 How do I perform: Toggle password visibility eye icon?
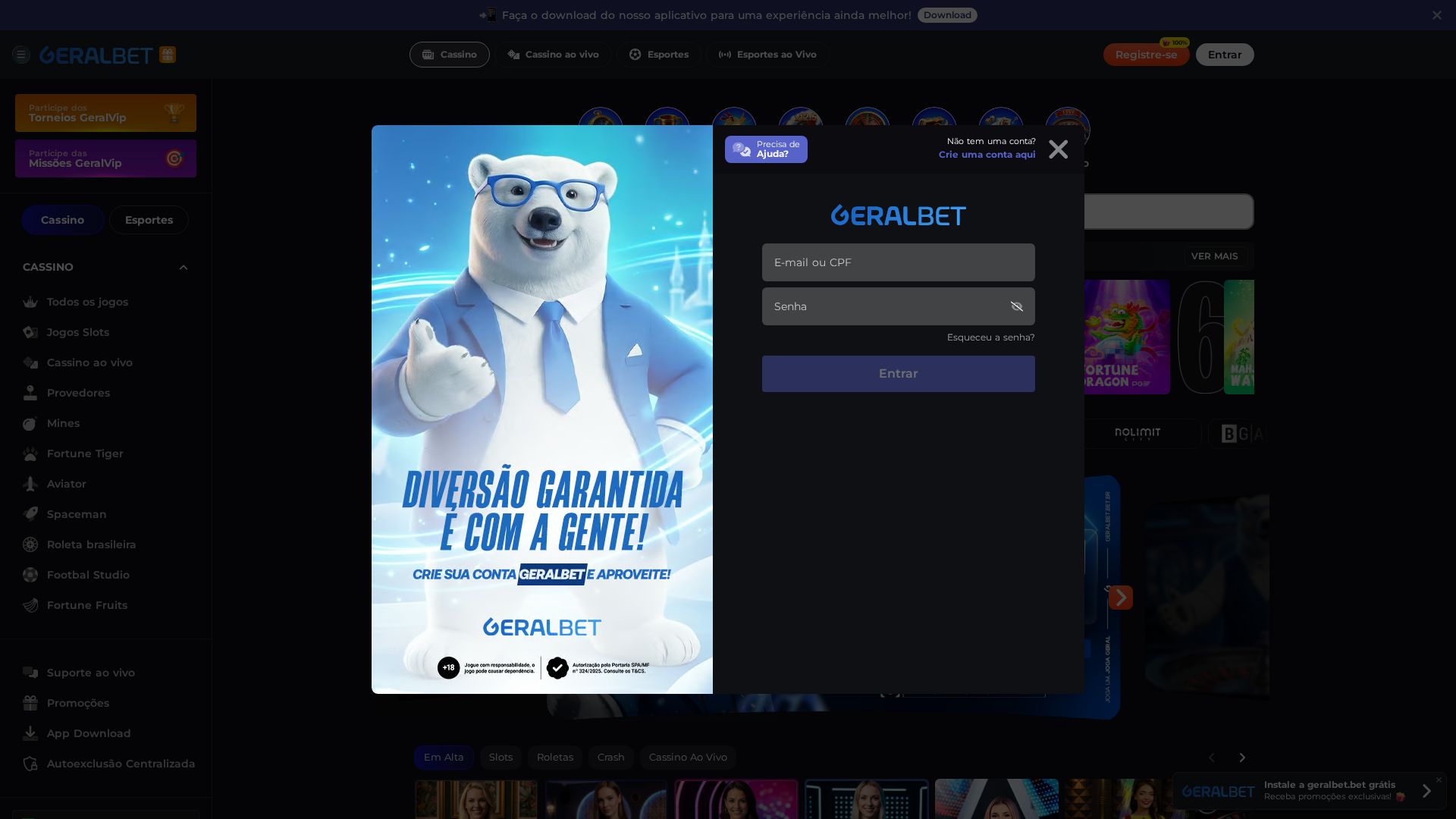click(x=1017, y=306)
